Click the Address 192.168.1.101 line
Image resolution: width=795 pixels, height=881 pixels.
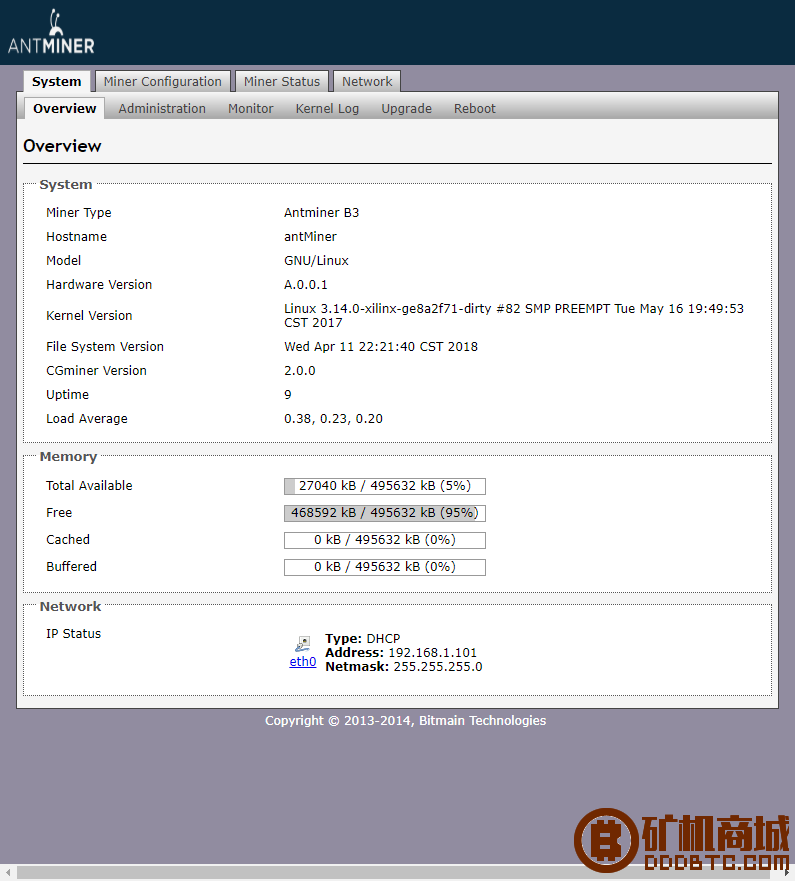click(x=401, y=653)
